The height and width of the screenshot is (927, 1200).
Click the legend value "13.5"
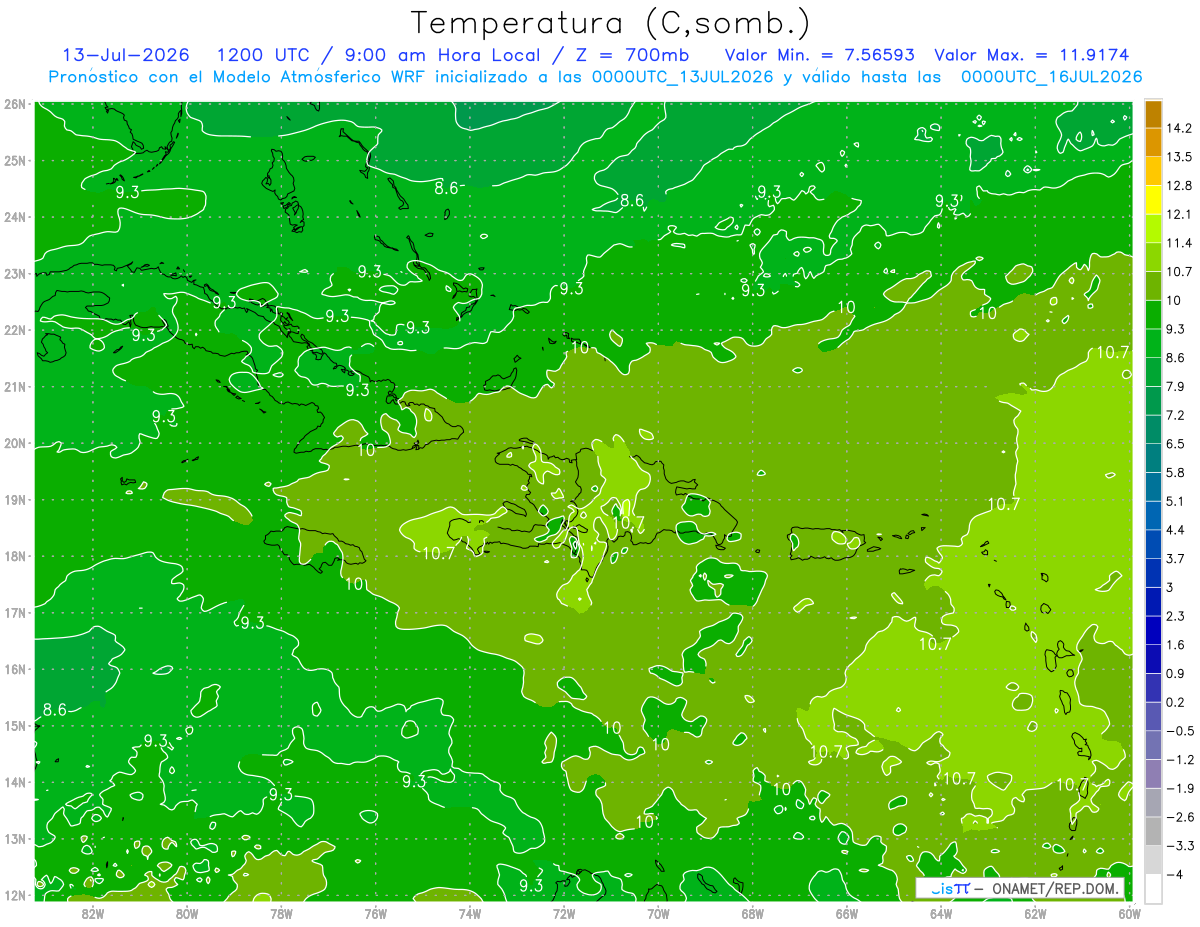tap(1179, 157)
